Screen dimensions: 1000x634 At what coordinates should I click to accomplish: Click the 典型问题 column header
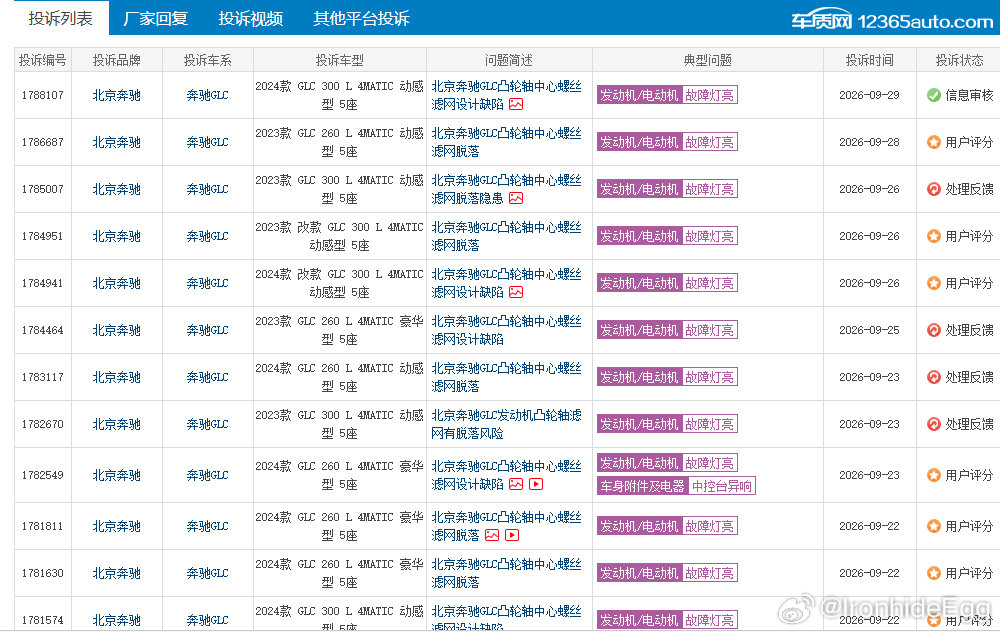coord(707,60)
